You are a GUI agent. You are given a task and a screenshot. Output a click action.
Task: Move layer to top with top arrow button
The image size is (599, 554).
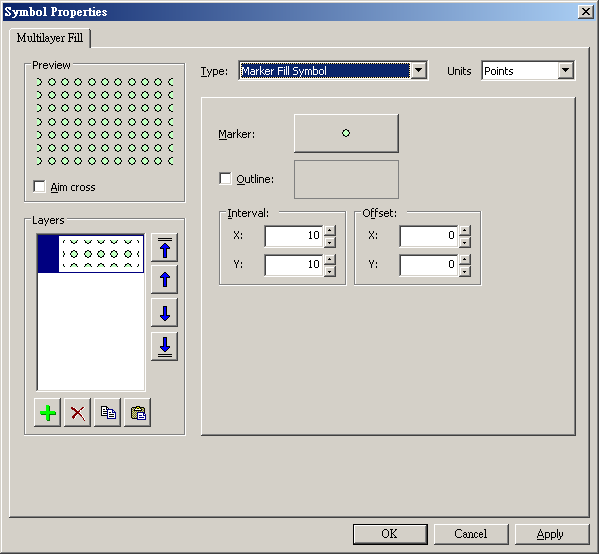click(x=164, y=248)
